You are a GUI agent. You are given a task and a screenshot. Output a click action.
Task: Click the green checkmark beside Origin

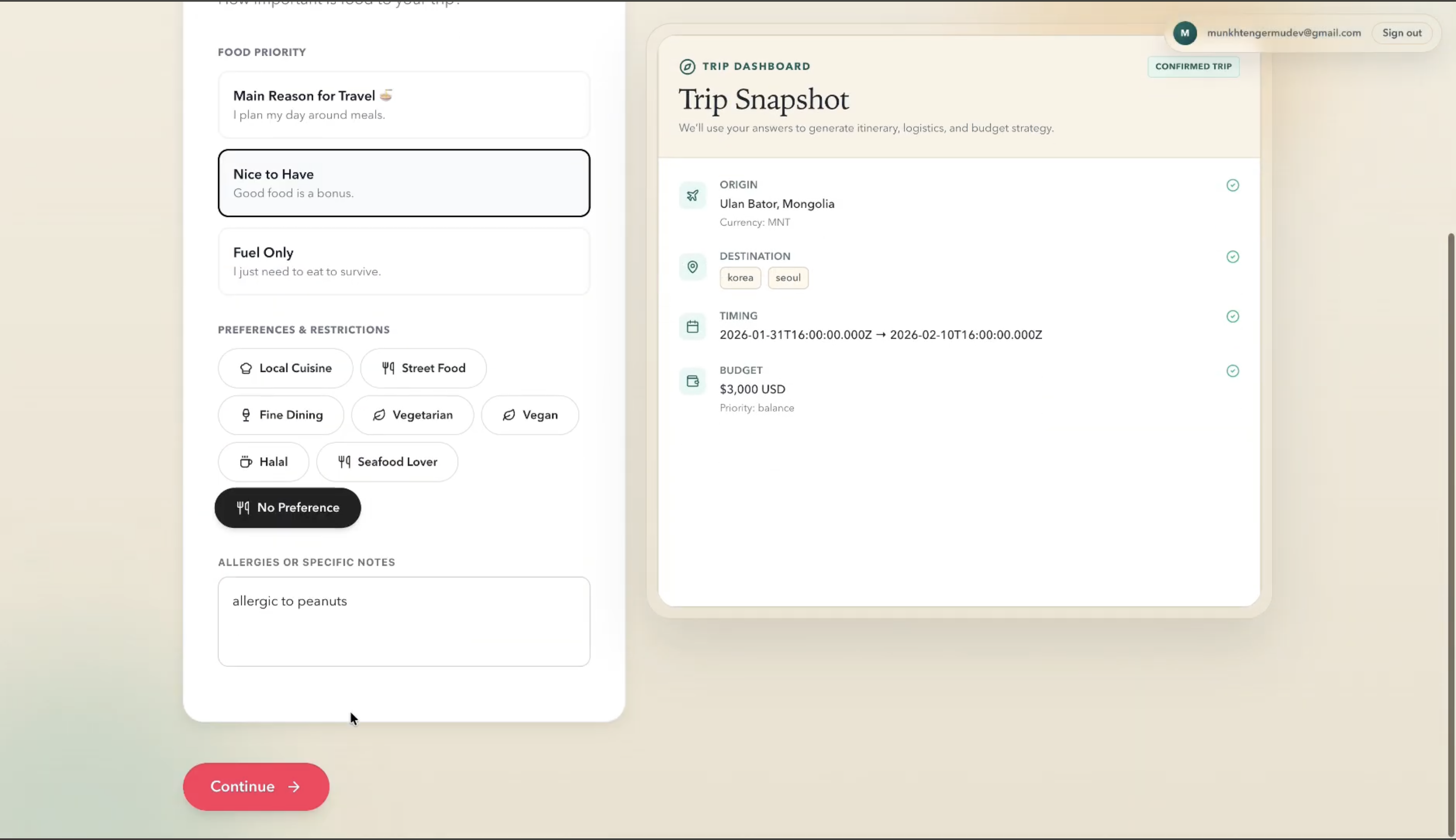point(1232,185)
